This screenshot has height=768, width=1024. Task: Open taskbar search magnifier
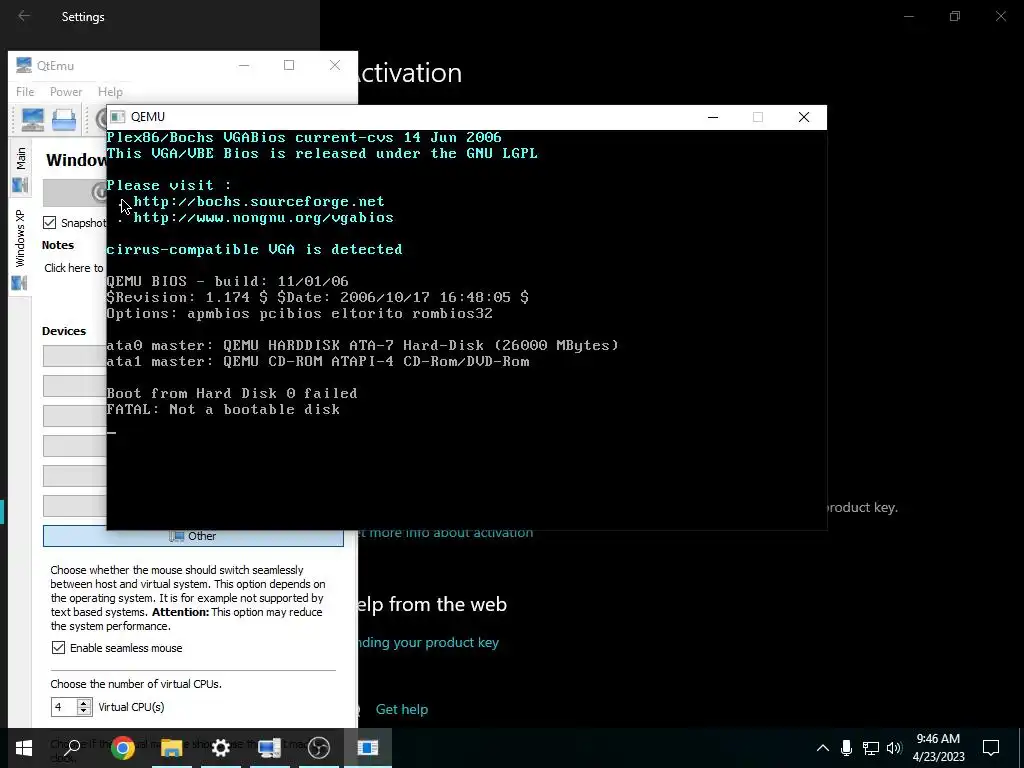coord(72,748)
